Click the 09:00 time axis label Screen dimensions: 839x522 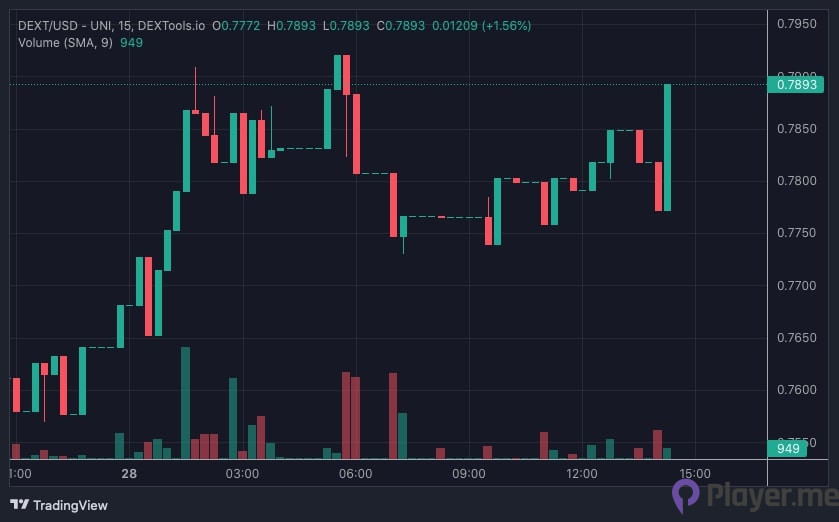pyautogui.click(x=469, y=473)
